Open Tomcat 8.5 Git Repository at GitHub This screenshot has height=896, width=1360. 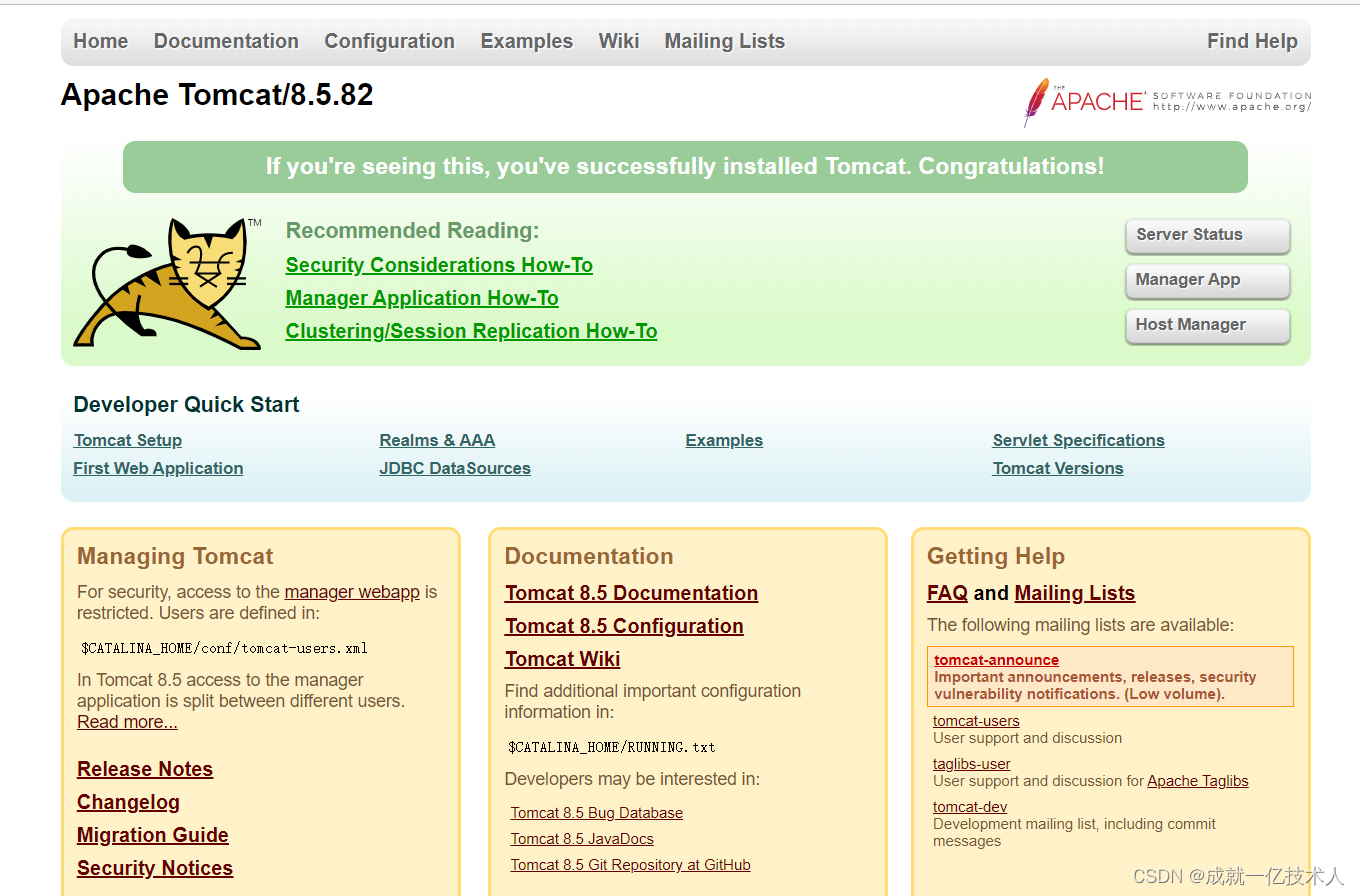(x=631, y=865)
